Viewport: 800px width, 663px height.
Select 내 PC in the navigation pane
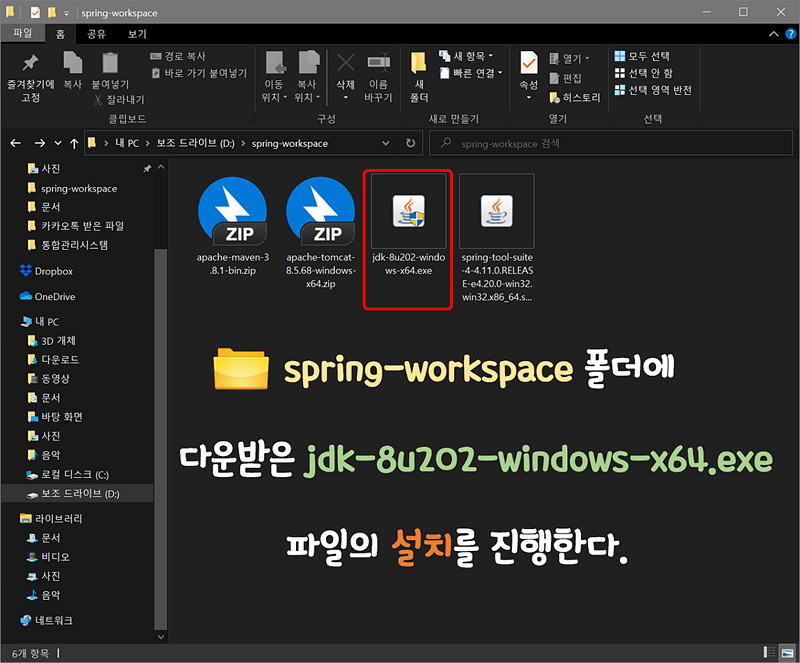click(x=40, y=322)
